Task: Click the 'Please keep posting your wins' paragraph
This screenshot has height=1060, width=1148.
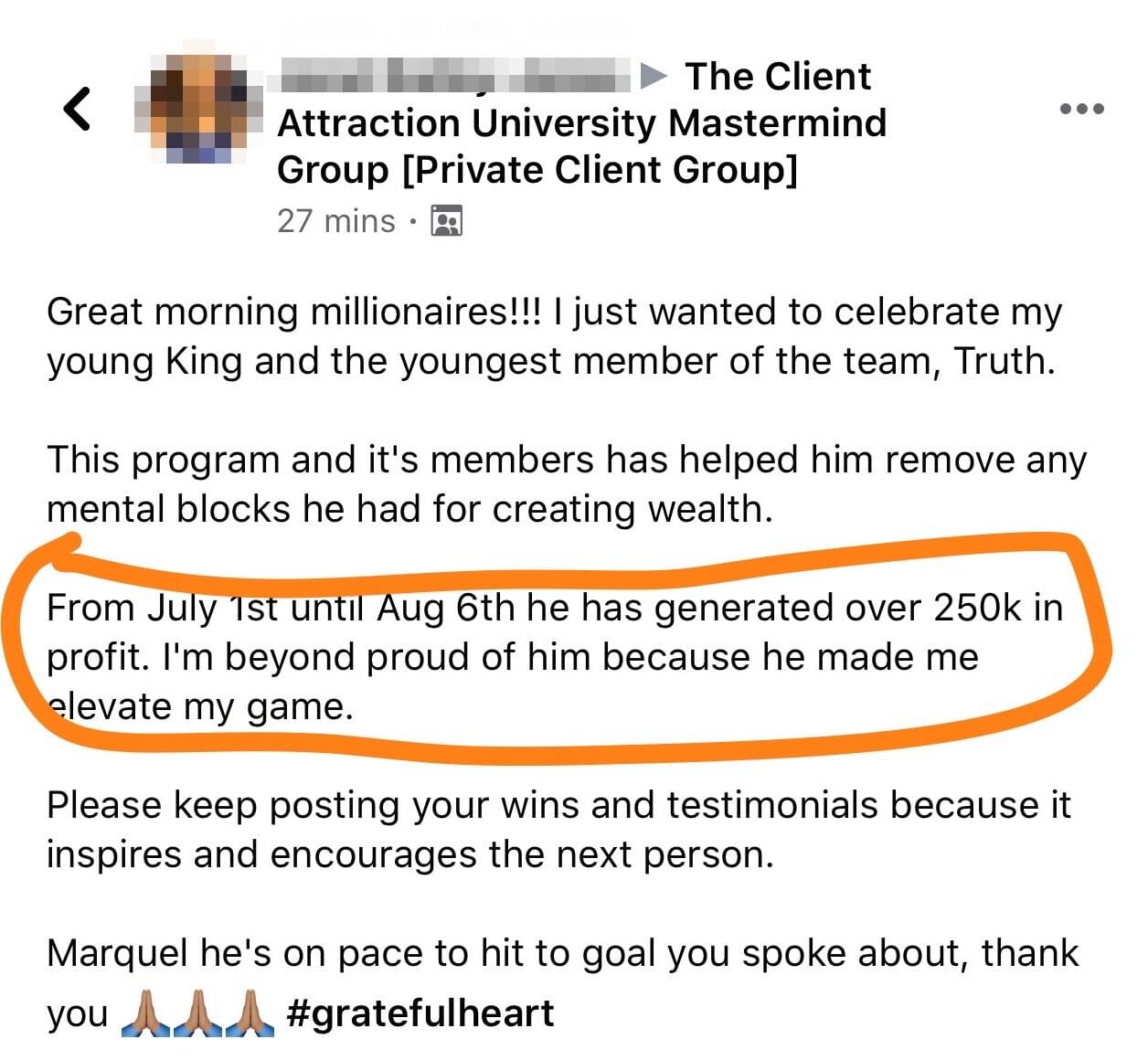Action: [x=558, y=830]
